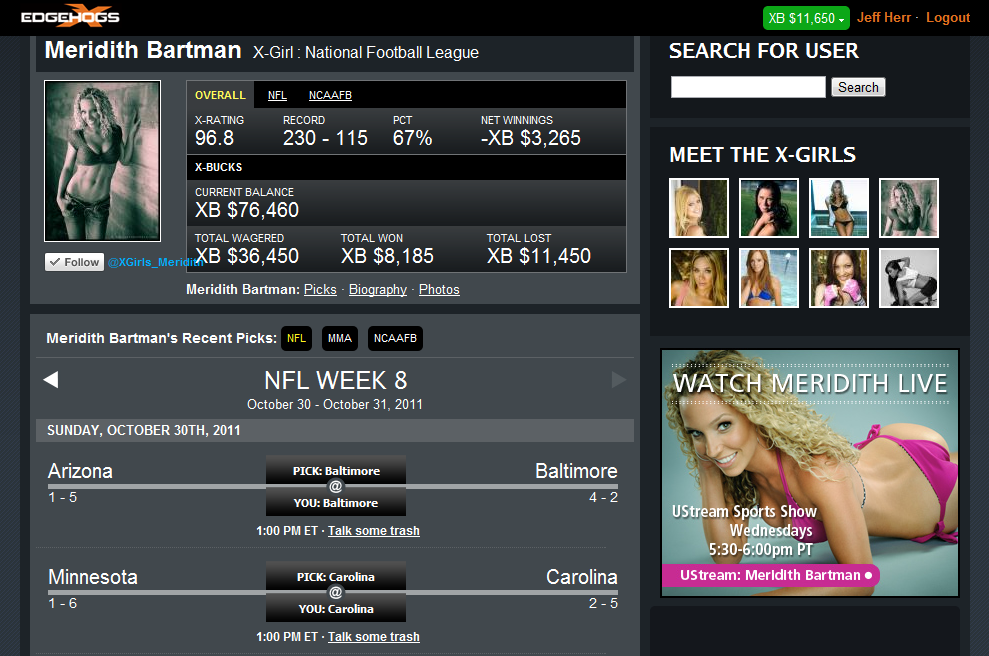Click Talk some trash for Arizona game

tap(373, 530)
